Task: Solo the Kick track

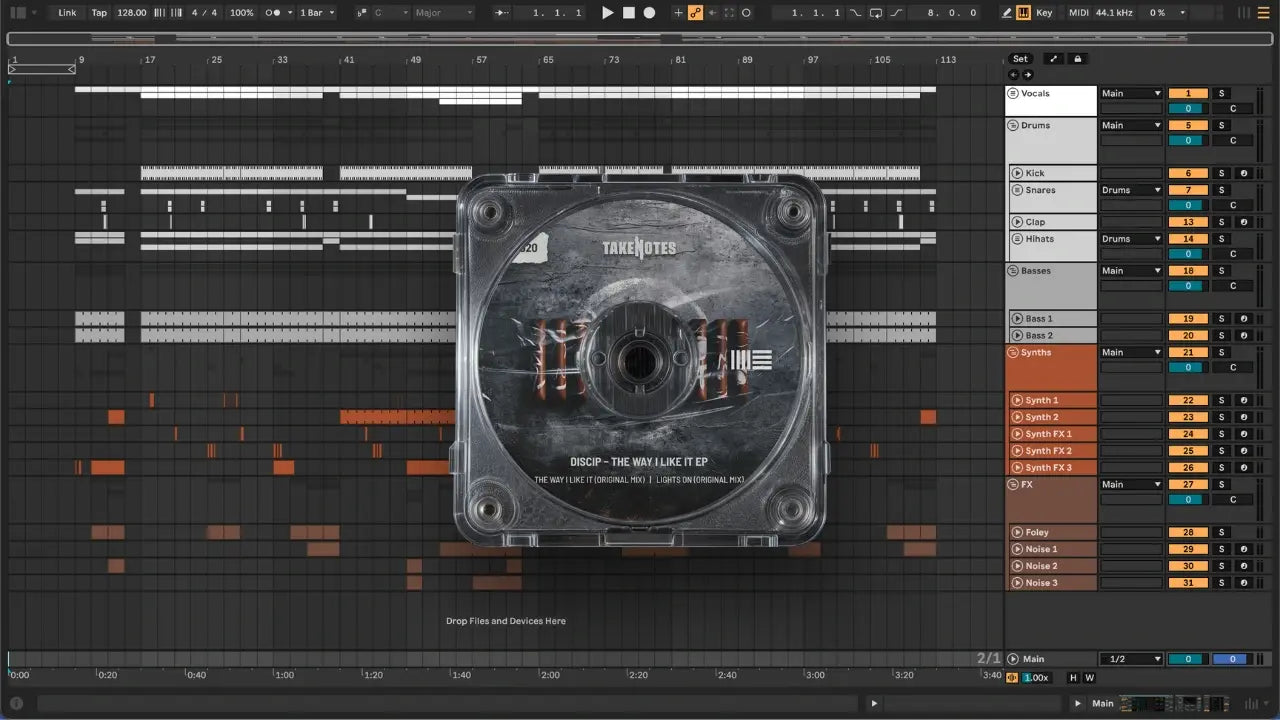Action: coord(1221,173)
